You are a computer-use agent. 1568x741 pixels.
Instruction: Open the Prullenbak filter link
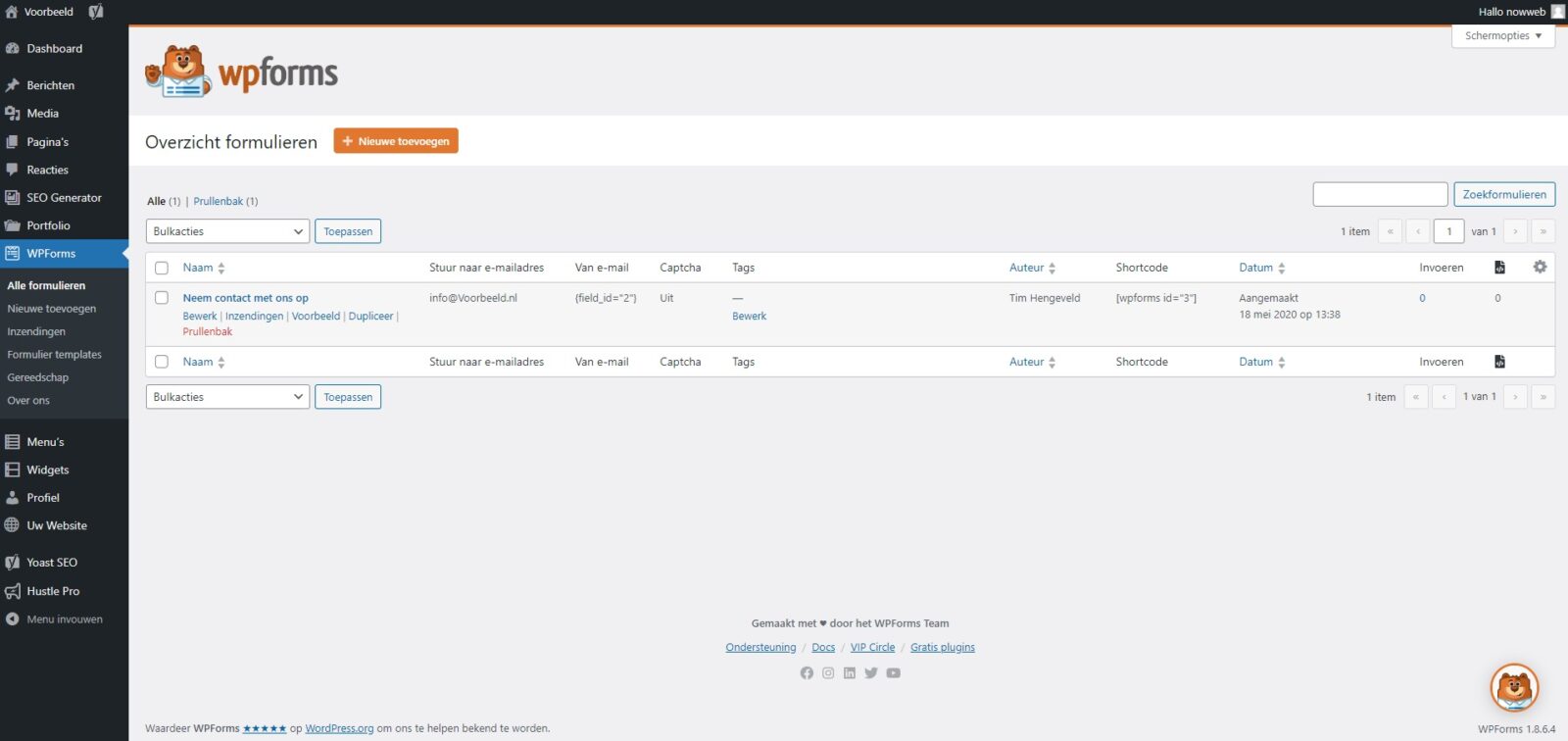click(x=218, y=201)
